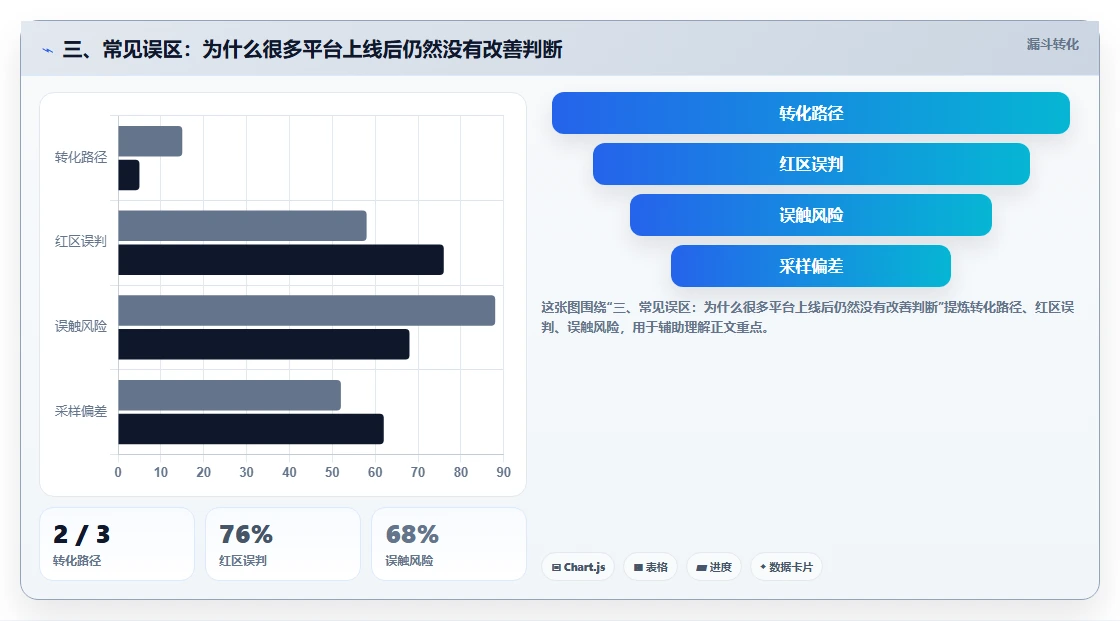The image size is (1120, 621).
Task: Select the 采样偏差 funnel stage
Action: (x=811, y=266)
